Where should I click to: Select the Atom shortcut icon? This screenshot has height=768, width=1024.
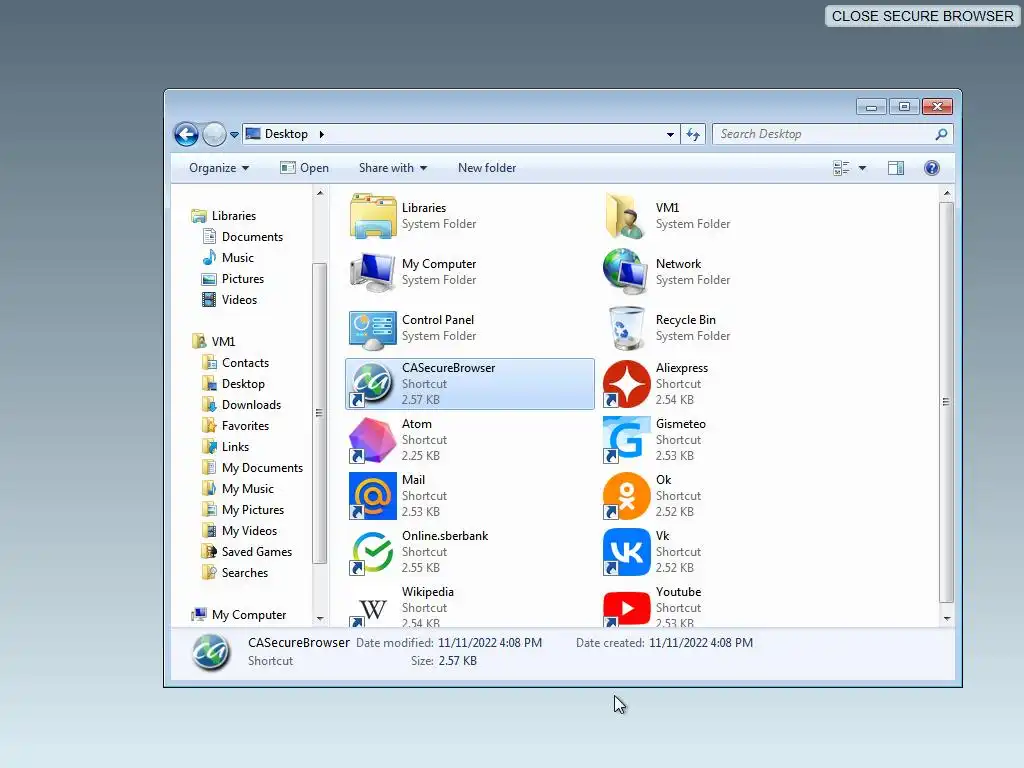click(372, 440)
